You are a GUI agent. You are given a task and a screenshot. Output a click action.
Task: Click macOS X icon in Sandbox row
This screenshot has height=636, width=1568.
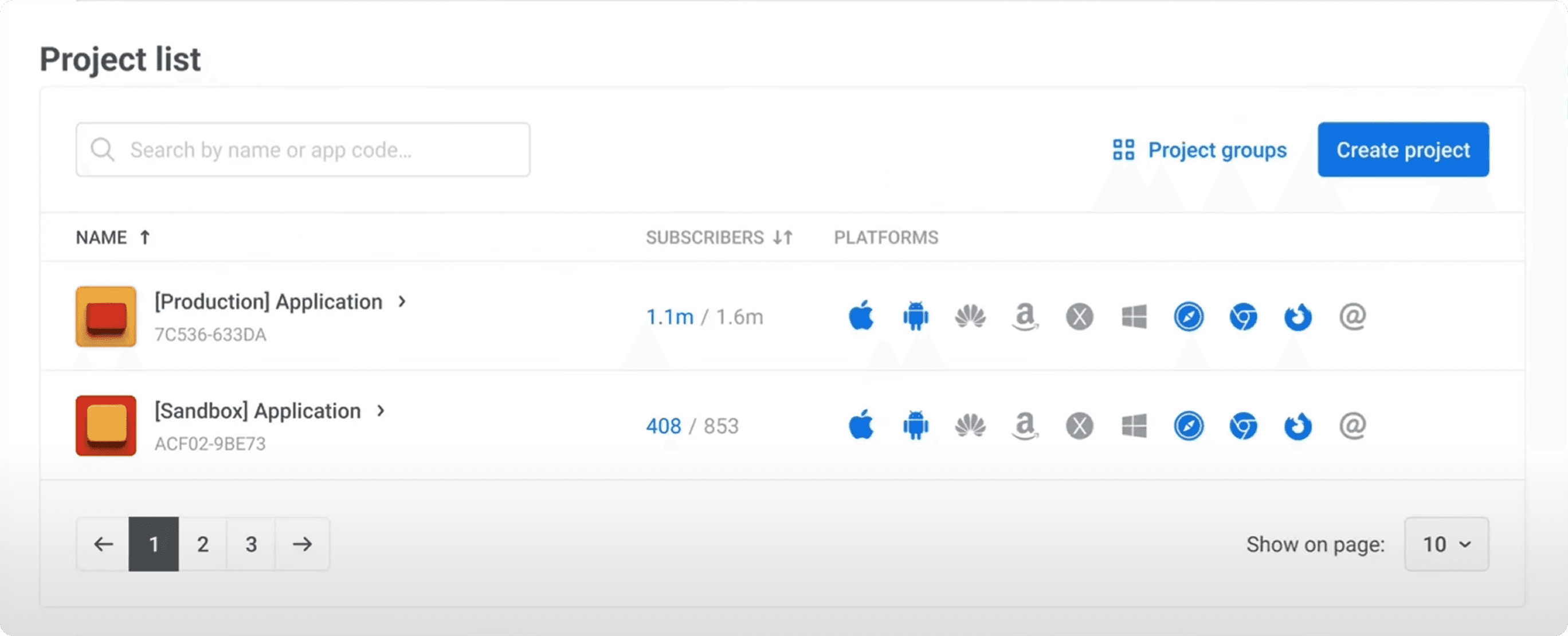tap(1079, 425)
